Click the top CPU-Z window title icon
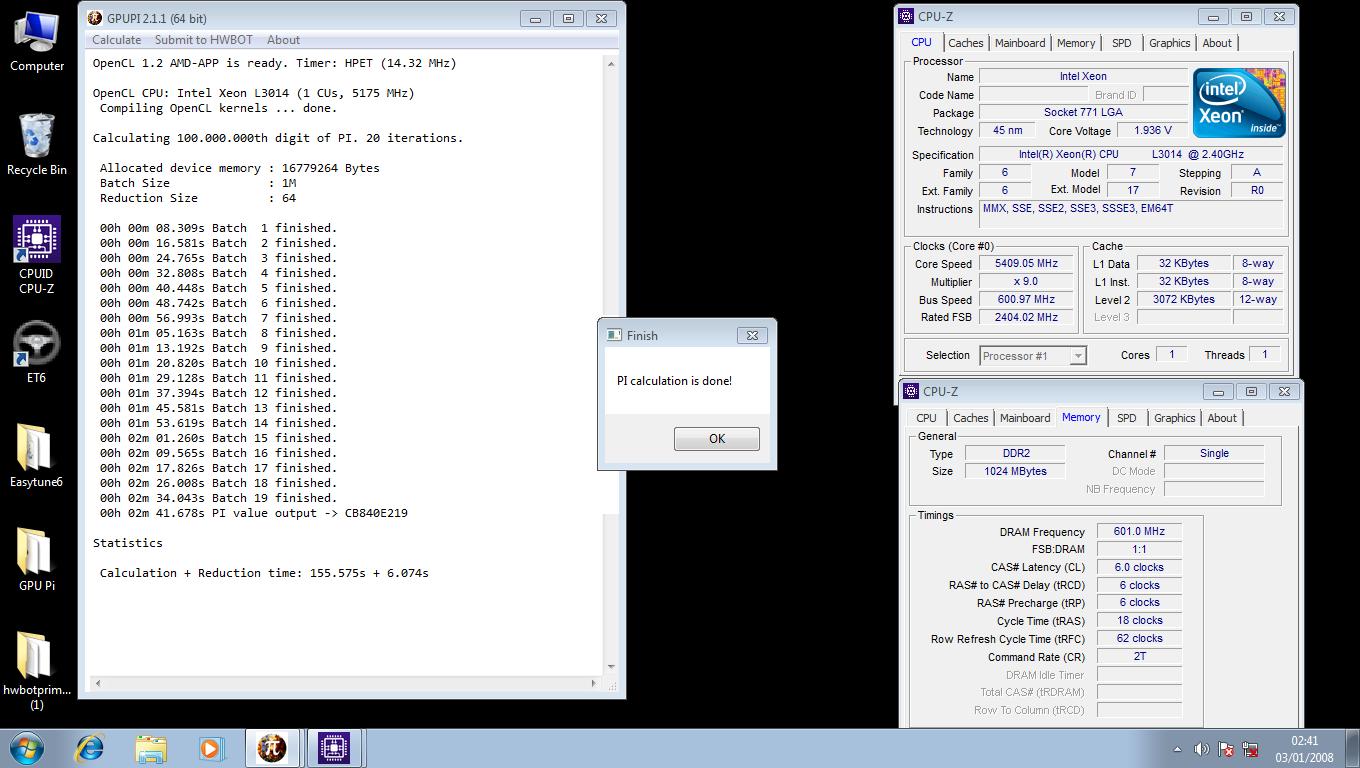This screenshot has height=768, width=1360. [907, 16]
